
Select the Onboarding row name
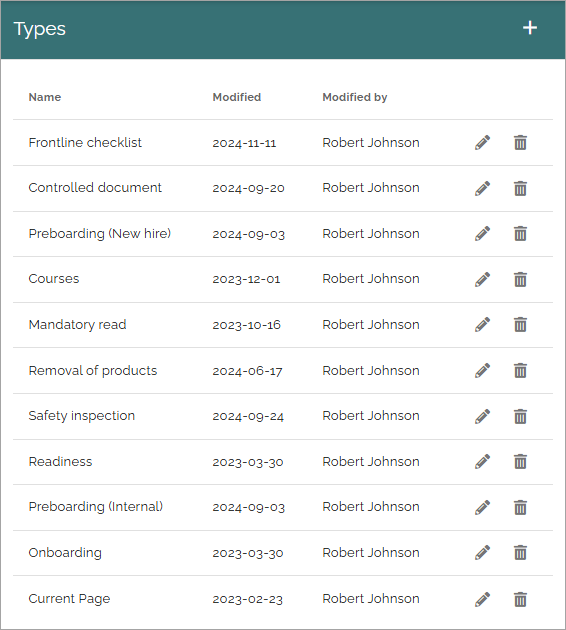[65, 553]
